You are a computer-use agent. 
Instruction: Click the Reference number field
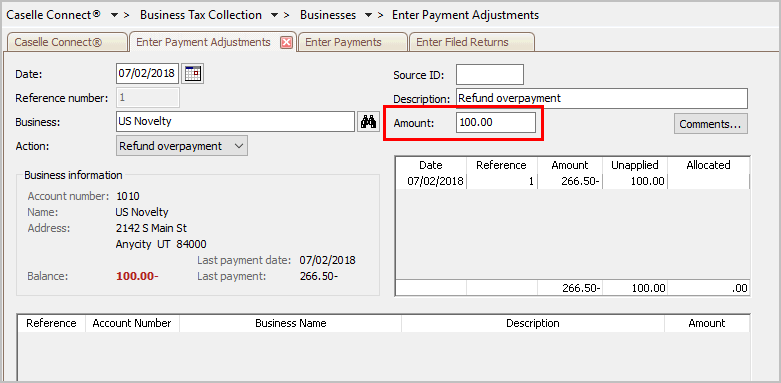tap(147, 98)
